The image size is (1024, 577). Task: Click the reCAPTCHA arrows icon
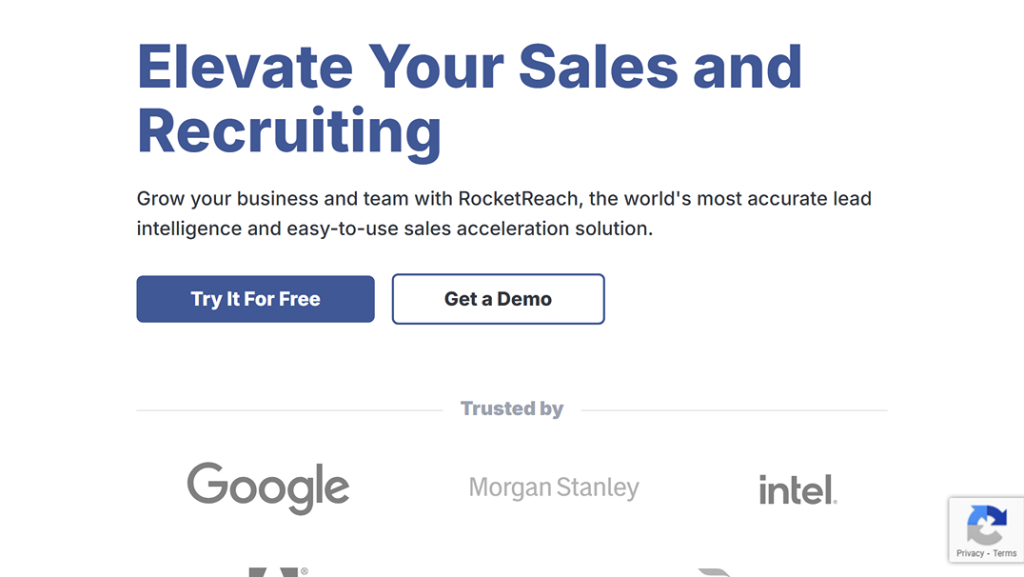pyautogui.click(x=987, y=524)
